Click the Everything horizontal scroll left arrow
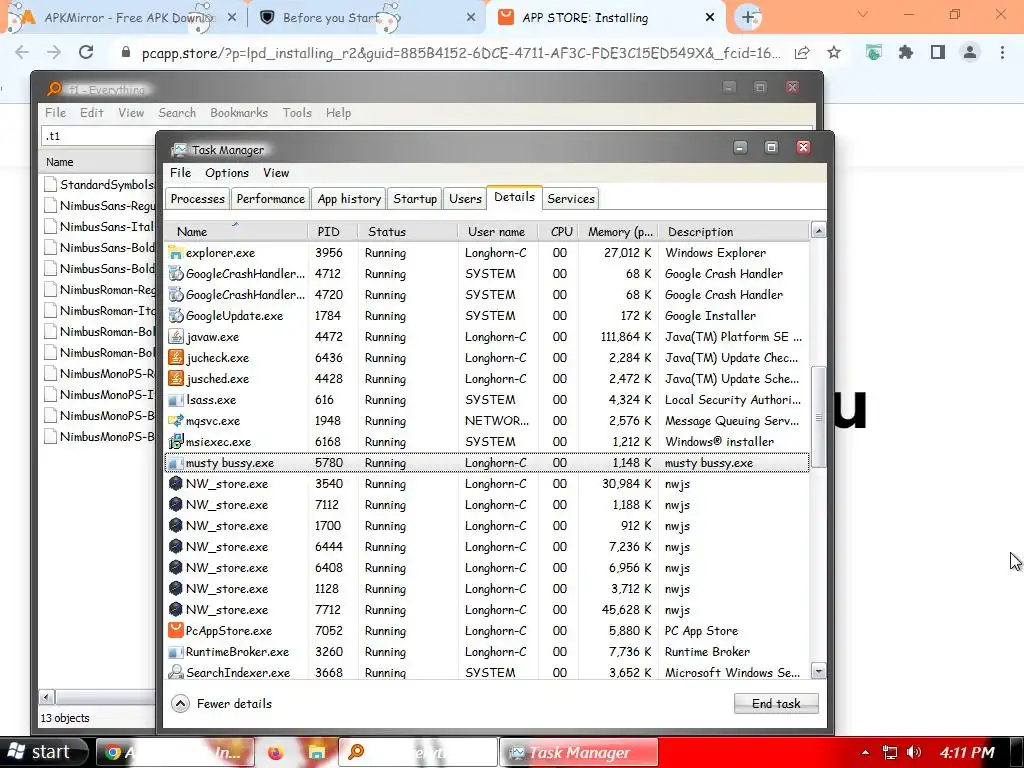The width and height of the screenshot is (1024, 768). 46,697
